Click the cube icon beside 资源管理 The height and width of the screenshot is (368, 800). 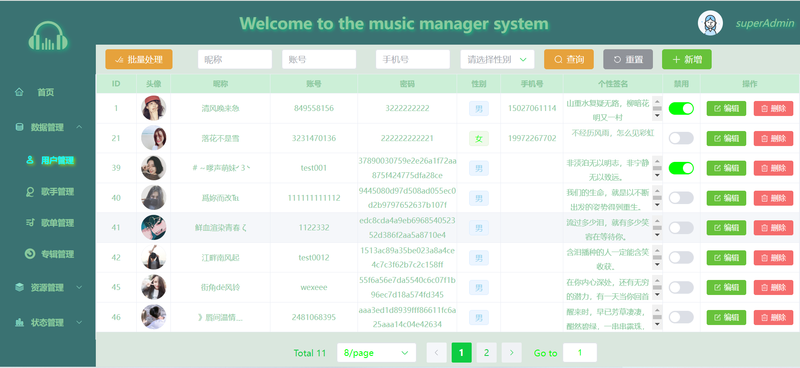(19, 287)
